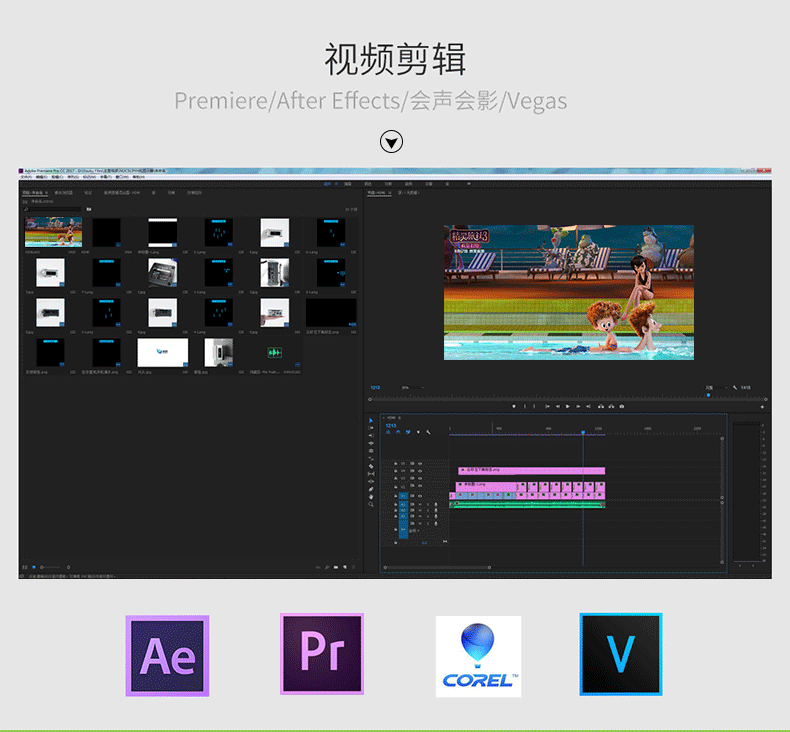Add a marker from the program monitor controls
This screenshot has height=732, width=790.
[514, 406]
